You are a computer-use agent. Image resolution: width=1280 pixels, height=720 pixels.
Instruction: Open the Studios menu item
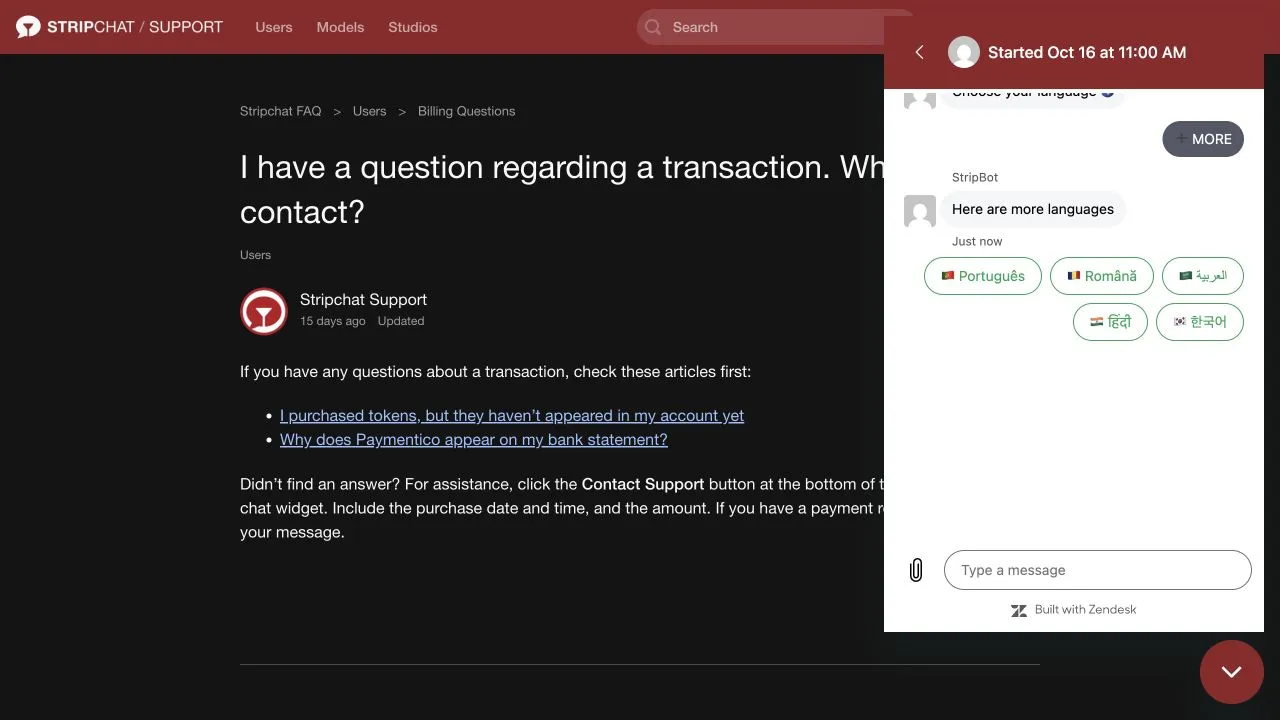413,27
